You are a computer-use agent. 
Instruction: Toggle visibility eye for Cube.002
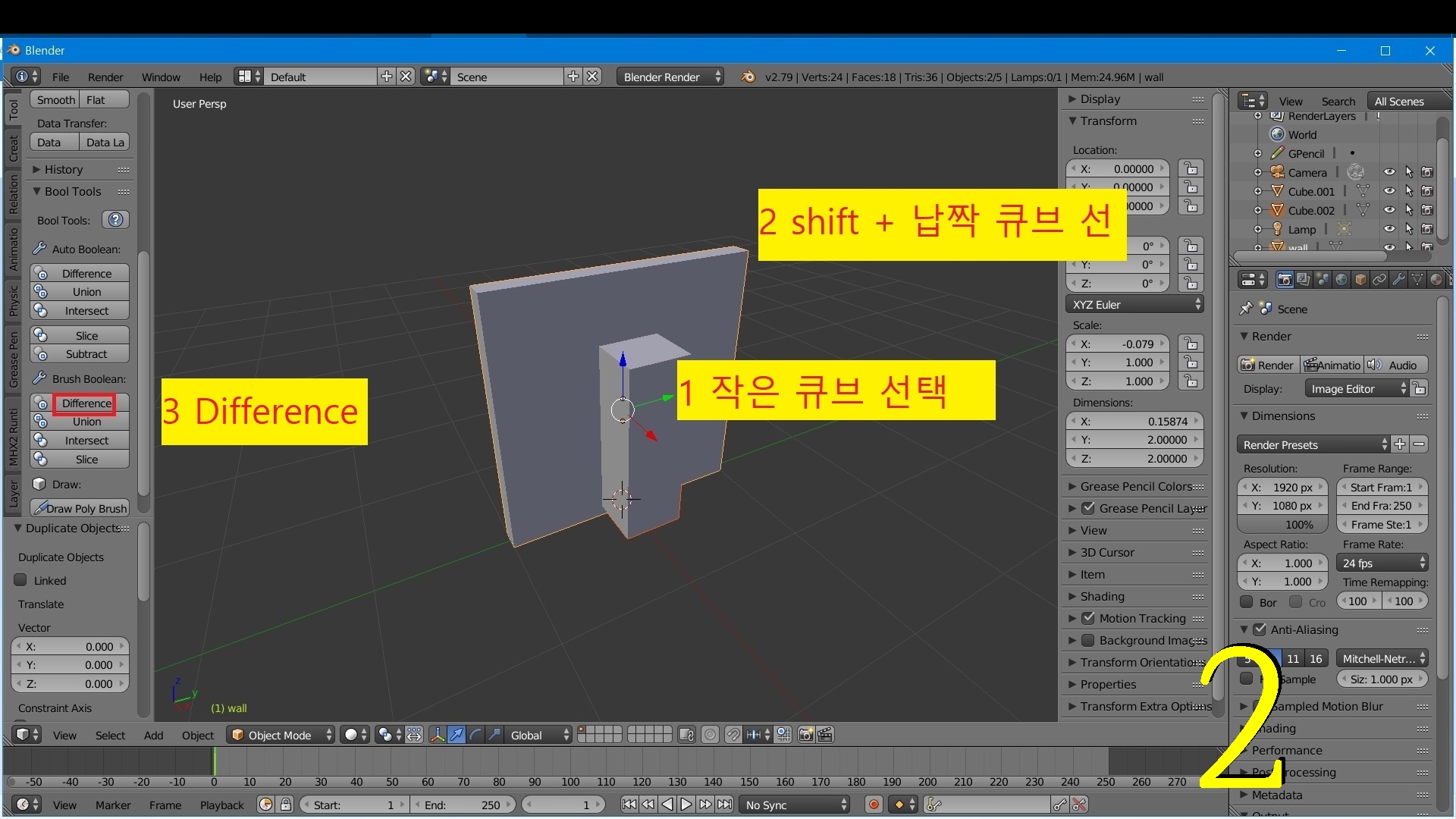pyautogui.click(x=1389, y=210)
